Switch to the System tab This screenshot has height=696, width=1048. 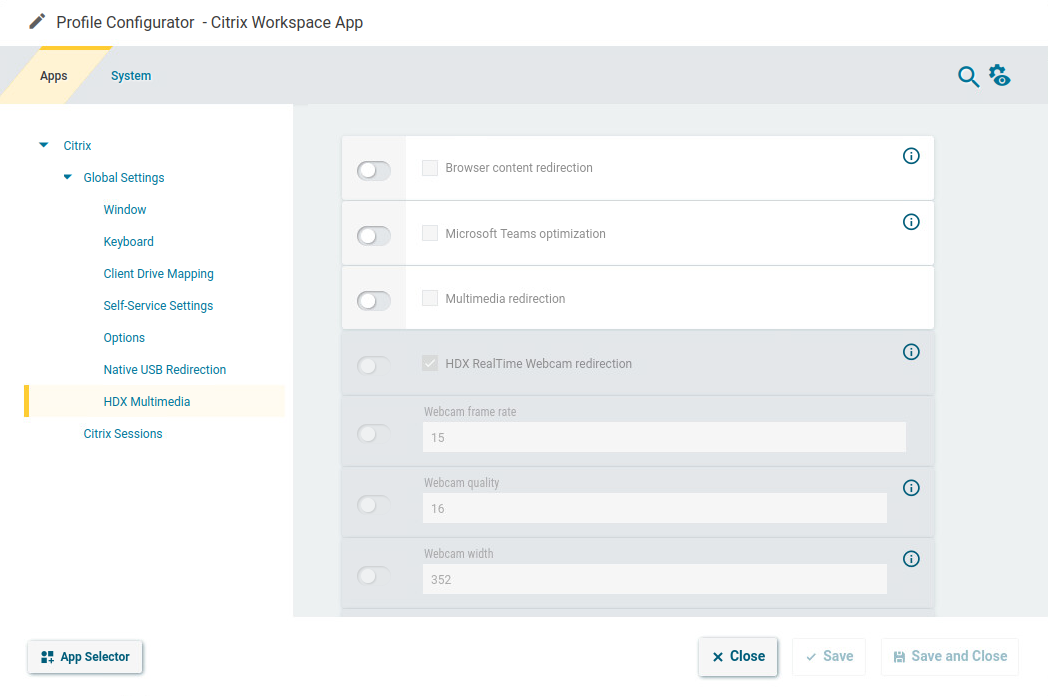131,76
